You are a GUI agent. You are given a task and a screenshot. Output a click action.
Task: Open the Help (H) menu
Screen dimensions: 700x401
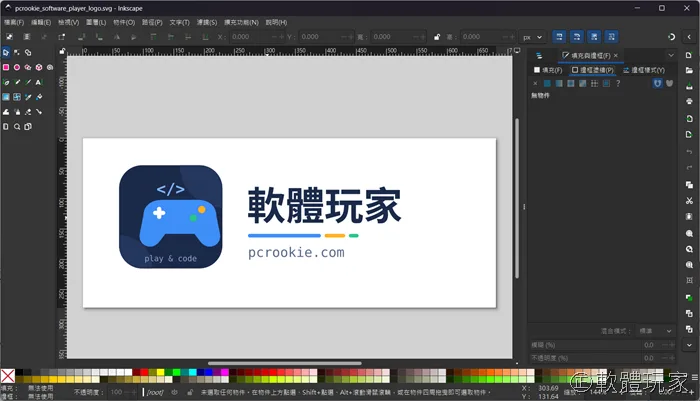coord(276,22)
